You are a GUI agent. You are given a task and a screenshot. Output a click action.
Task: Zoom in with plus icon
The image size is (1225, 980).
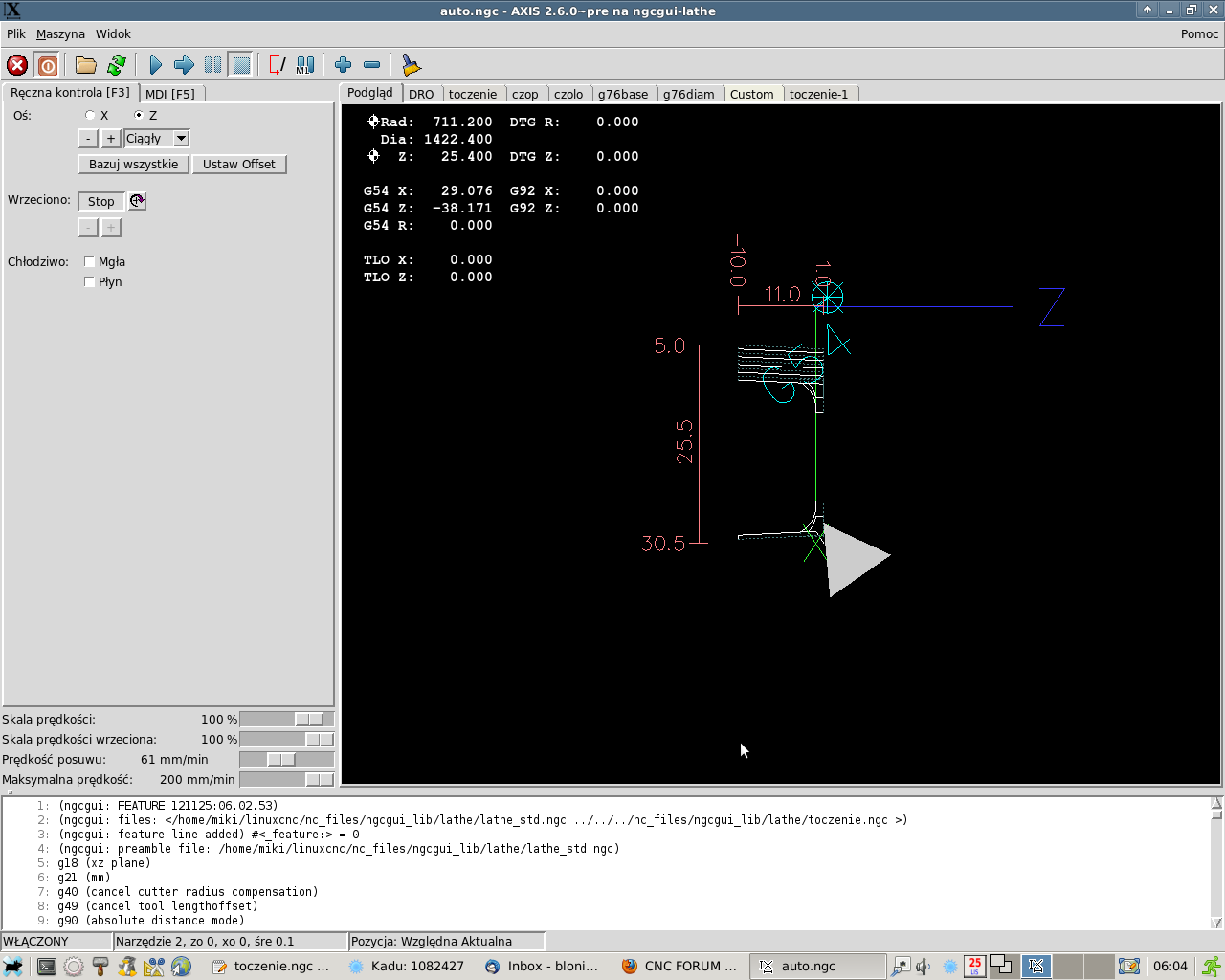click(343, 65)
